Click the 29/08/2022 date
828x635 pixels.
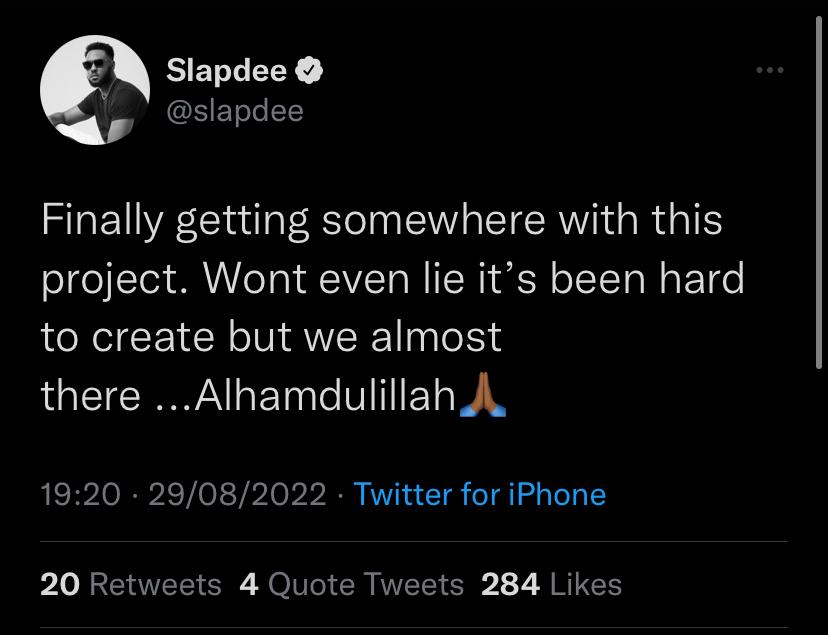tap(236, 494)
